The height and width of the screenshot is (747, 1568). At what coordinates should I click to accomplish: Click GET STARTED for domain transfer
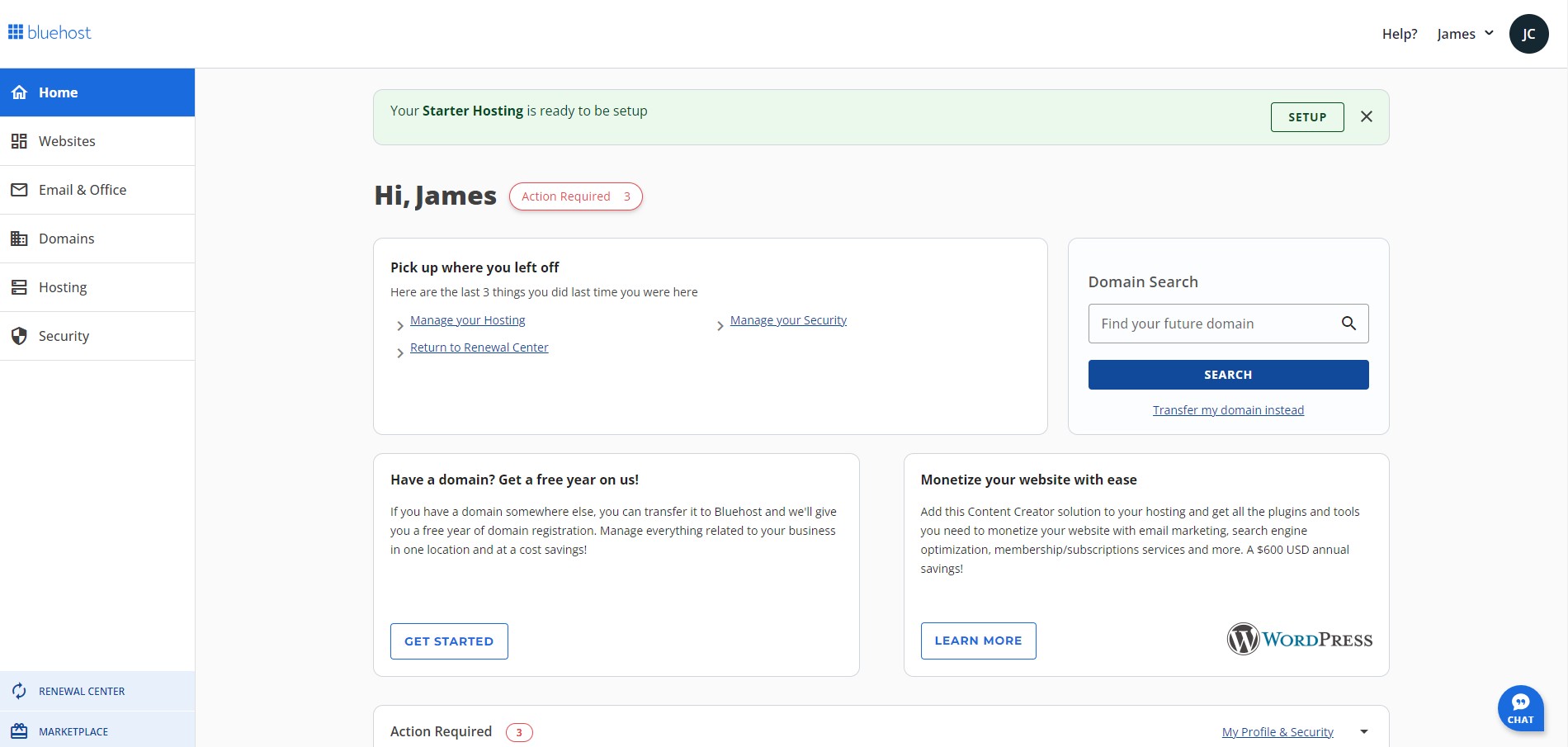449,641
